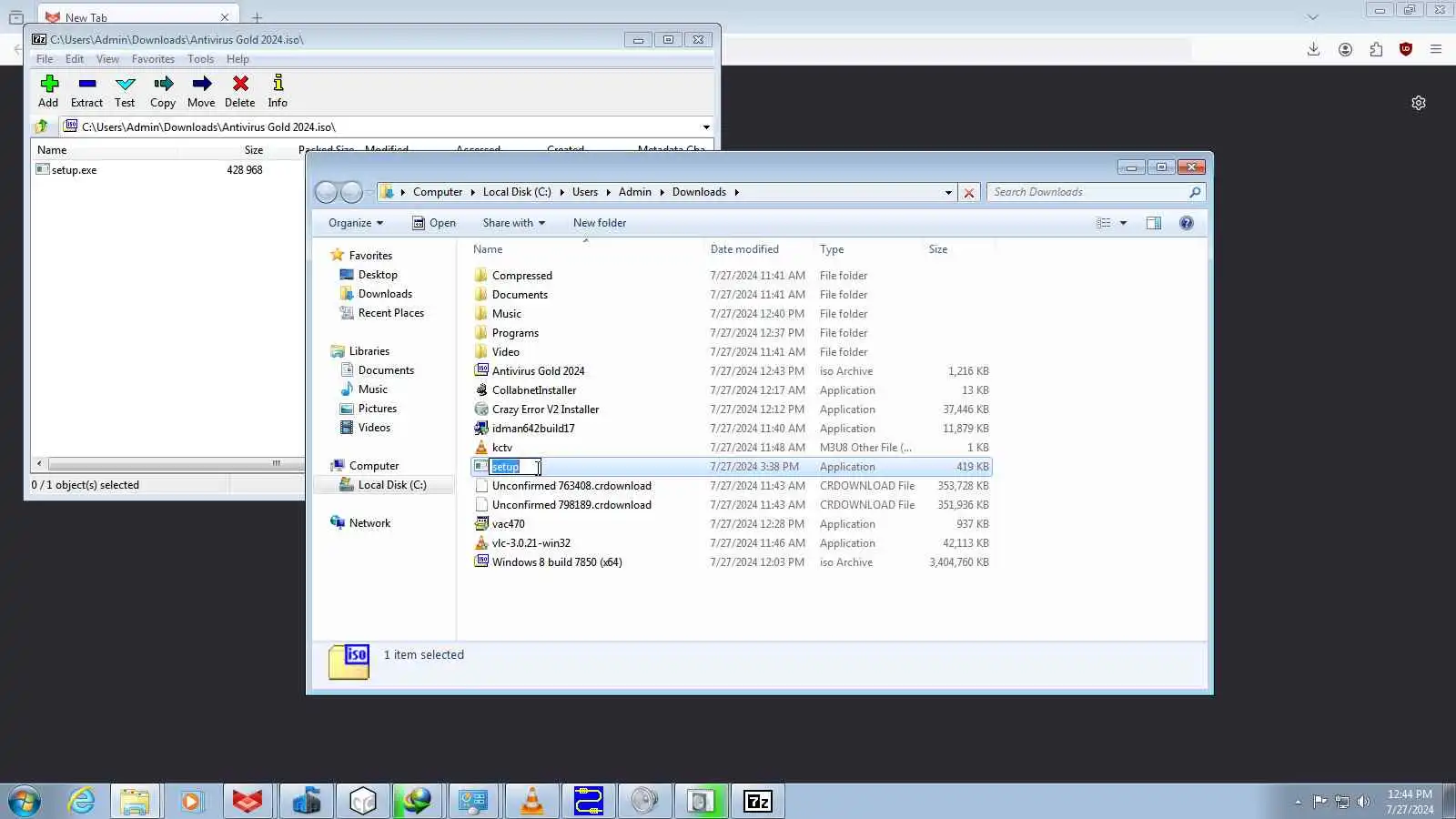
Task: Show hidden tray icons arrow
Action: 1298,802
